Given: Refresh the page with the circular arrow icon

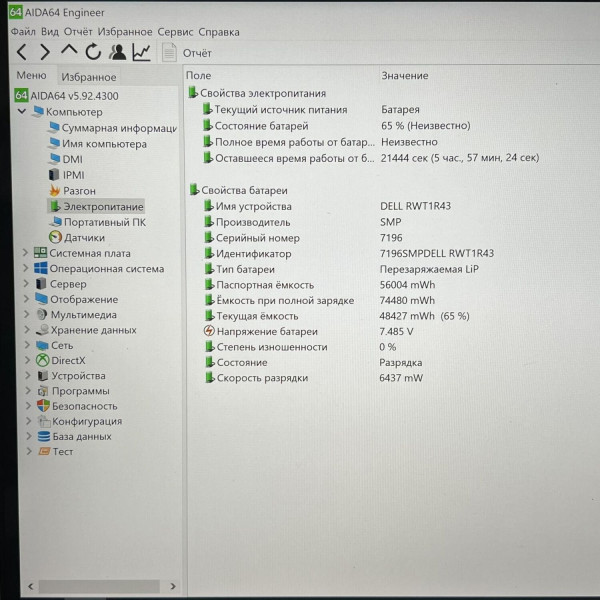Looking at the screenshot, I should [93, 52].
